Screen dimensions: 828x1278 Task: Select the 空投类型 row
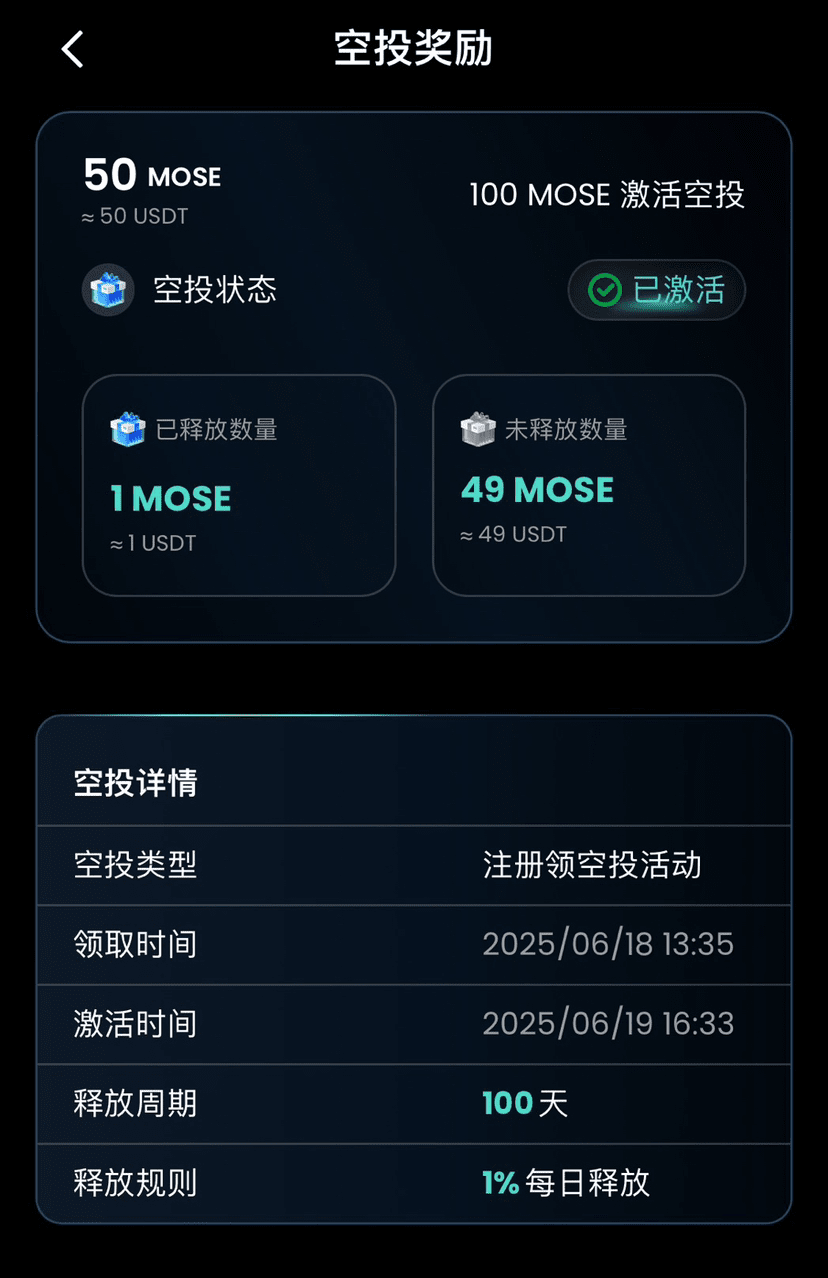coord(414,865)
